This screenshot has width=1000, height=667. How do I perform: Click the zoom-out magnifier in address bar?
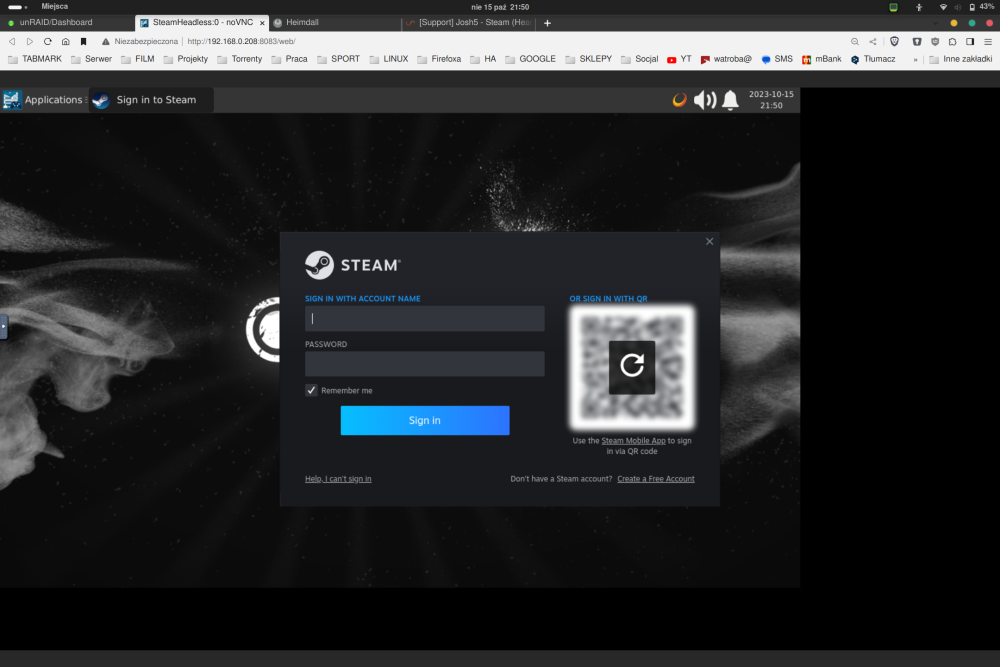pyautogui.click(x=855, y=41)
